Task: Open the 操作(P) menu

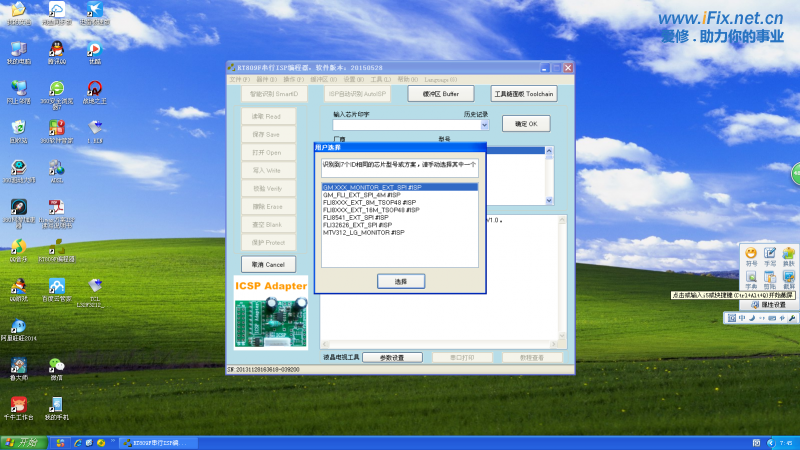Action: tap(293, 80)
